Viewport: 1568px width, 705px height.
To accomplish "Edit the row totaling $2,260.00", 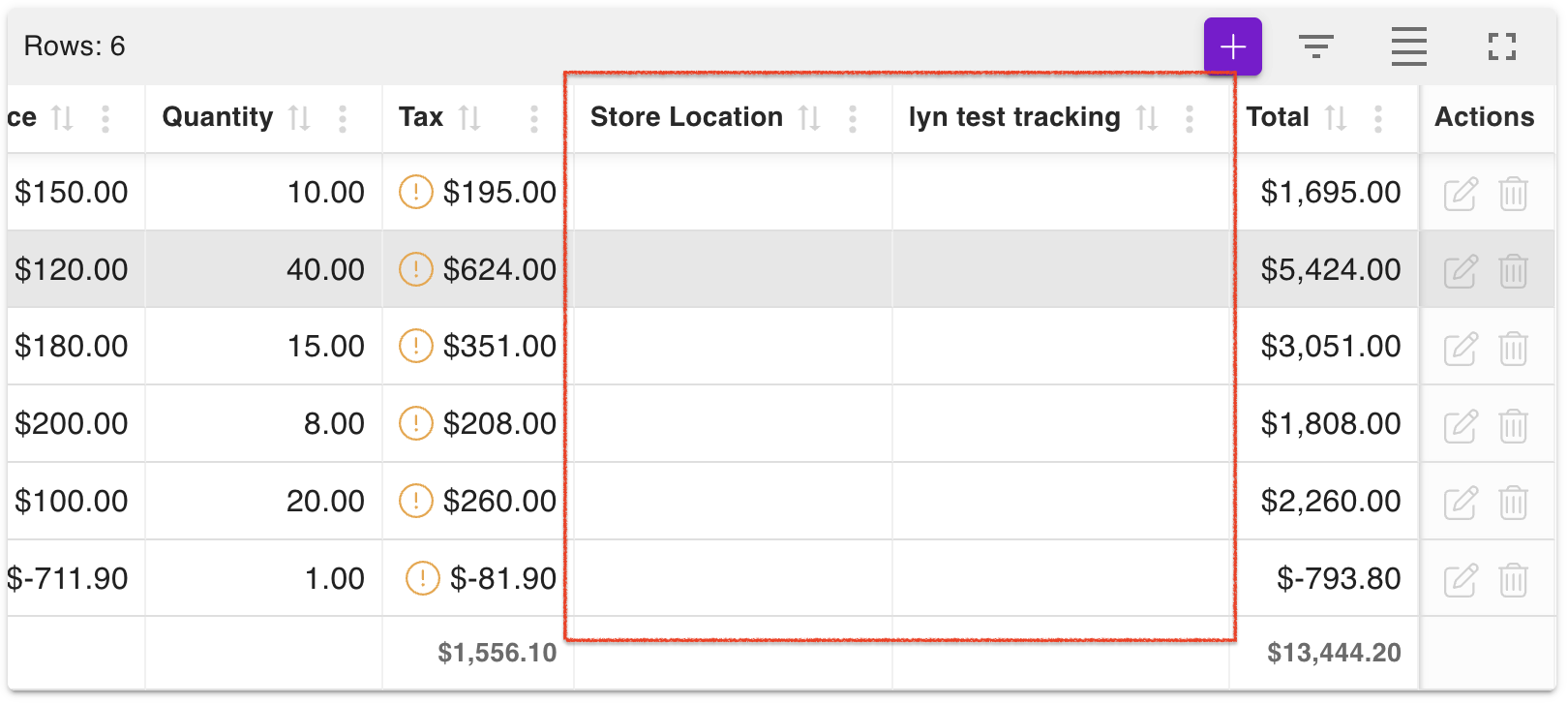I will coord(1461,503).
